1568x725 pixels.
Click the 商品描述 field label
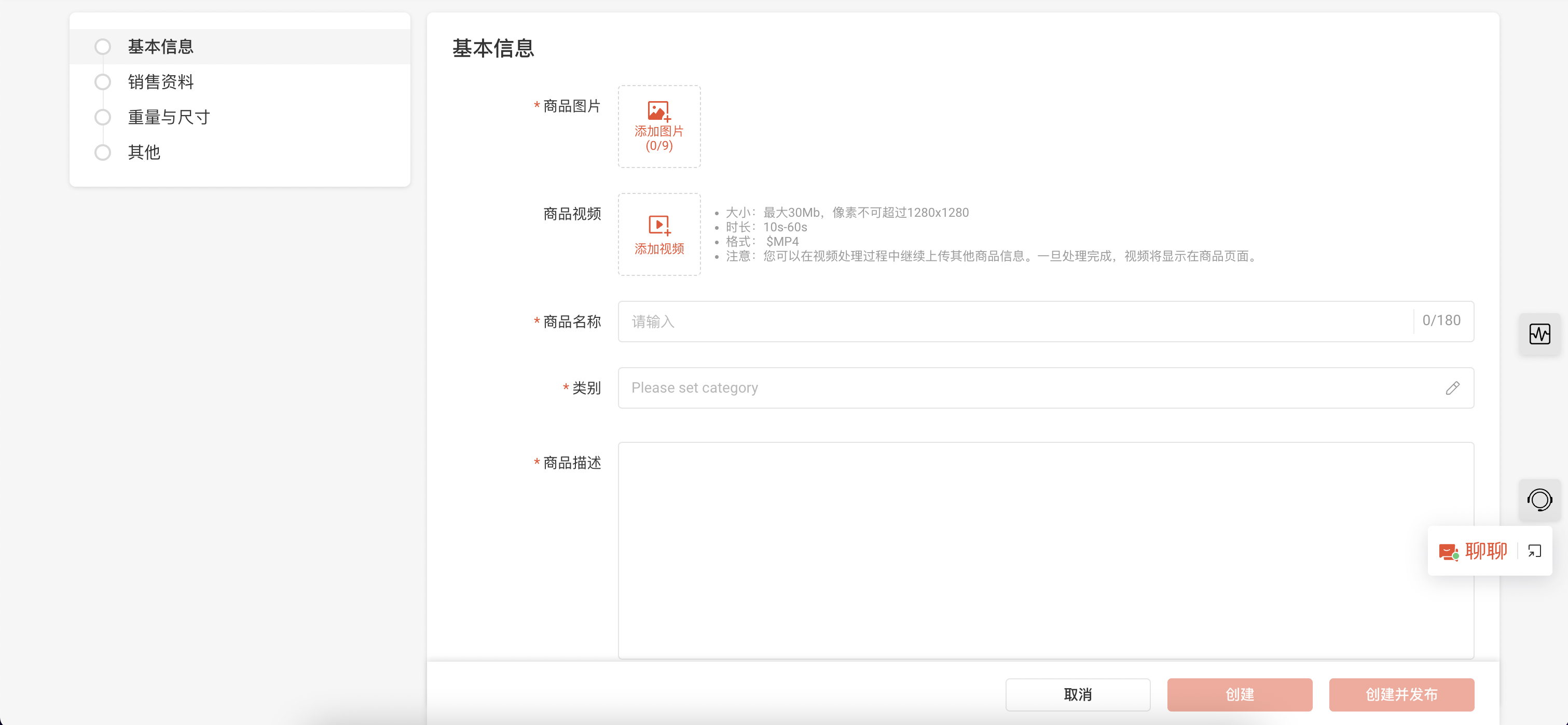pos(572,463)
